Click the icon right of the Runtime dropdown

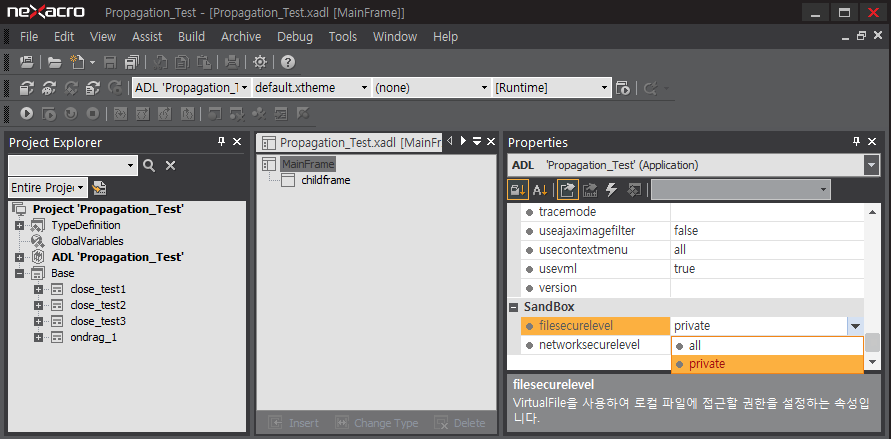[623, 88]
